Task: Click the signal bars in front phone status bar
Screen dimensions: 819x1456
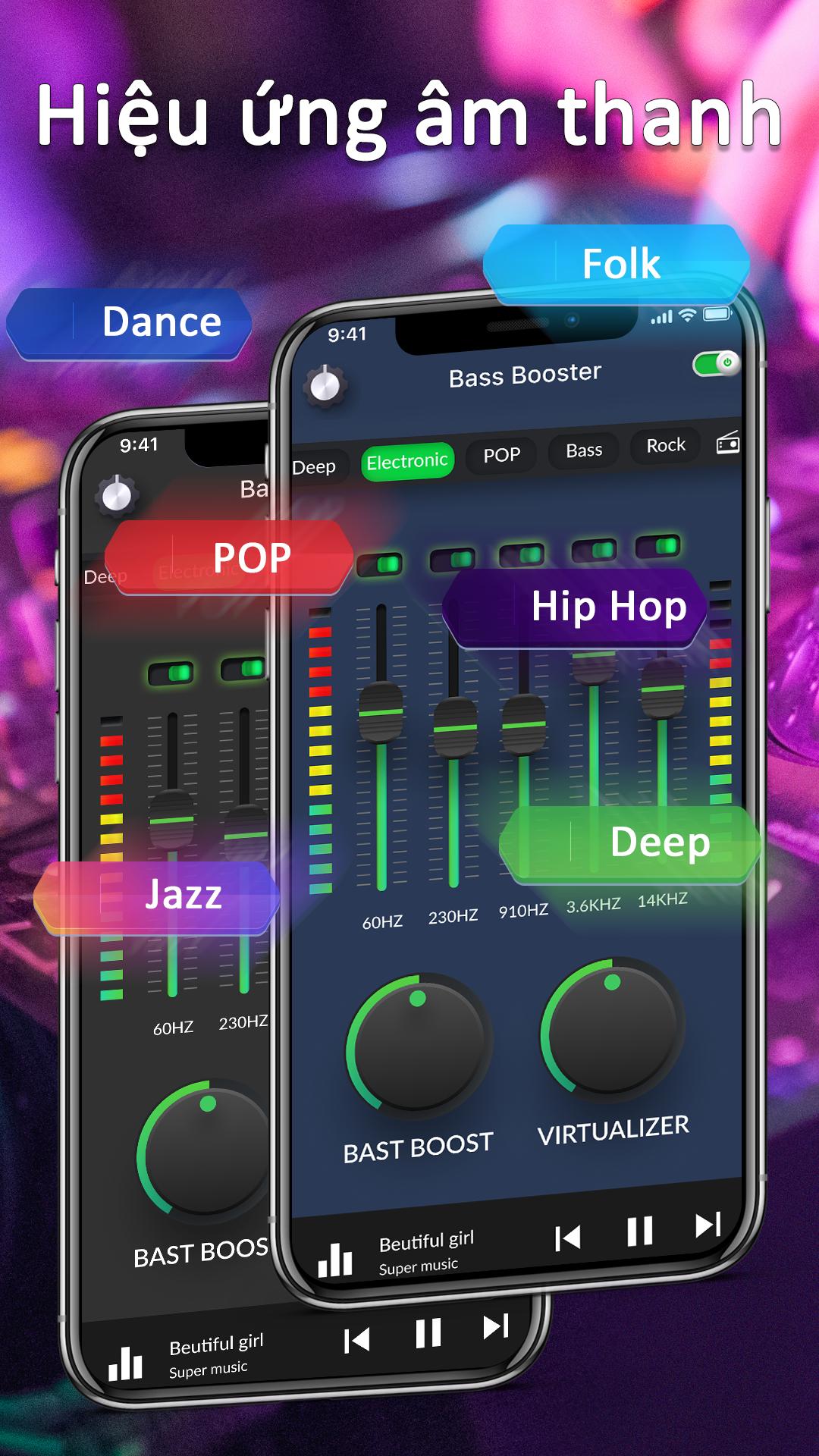Action: 661,317
